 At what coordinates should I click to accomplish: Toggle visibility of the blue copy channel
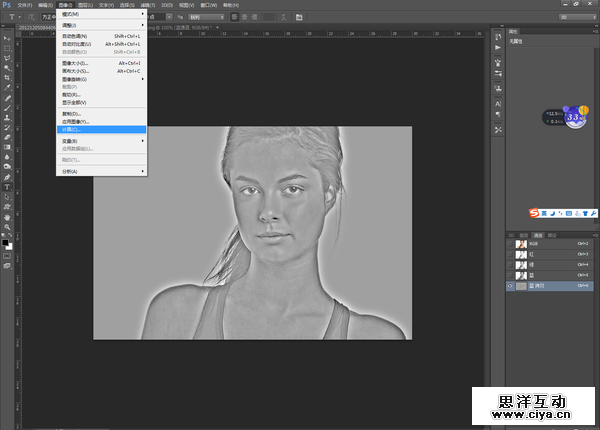point(510,285)
